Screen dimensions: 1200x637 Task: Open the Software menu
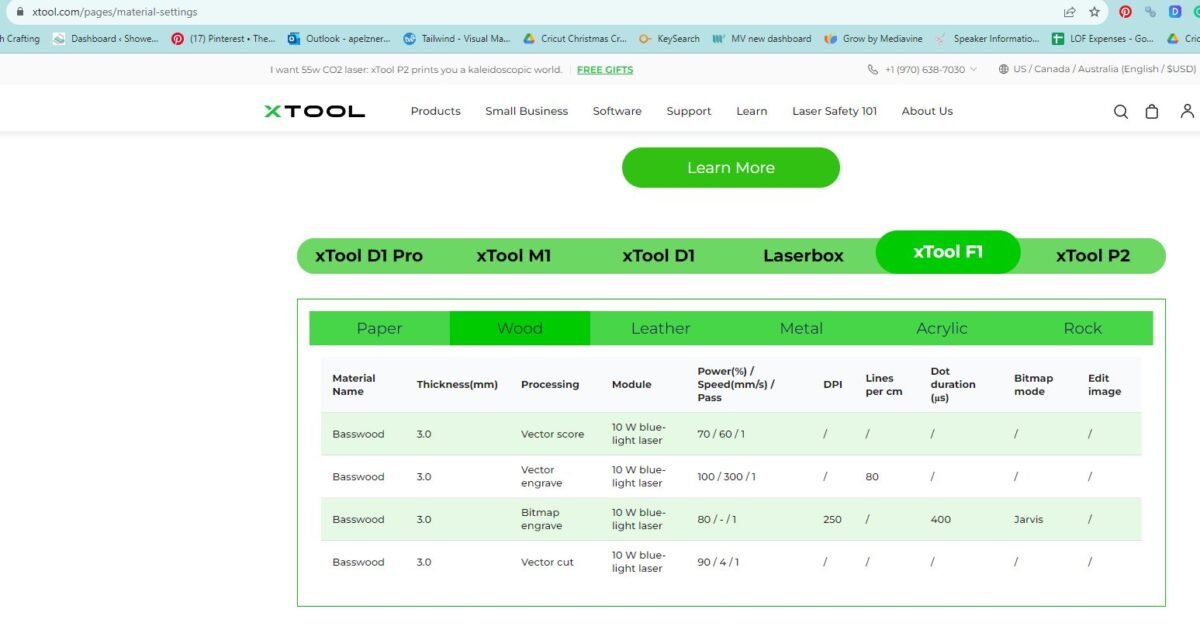(x=617, y=111)
